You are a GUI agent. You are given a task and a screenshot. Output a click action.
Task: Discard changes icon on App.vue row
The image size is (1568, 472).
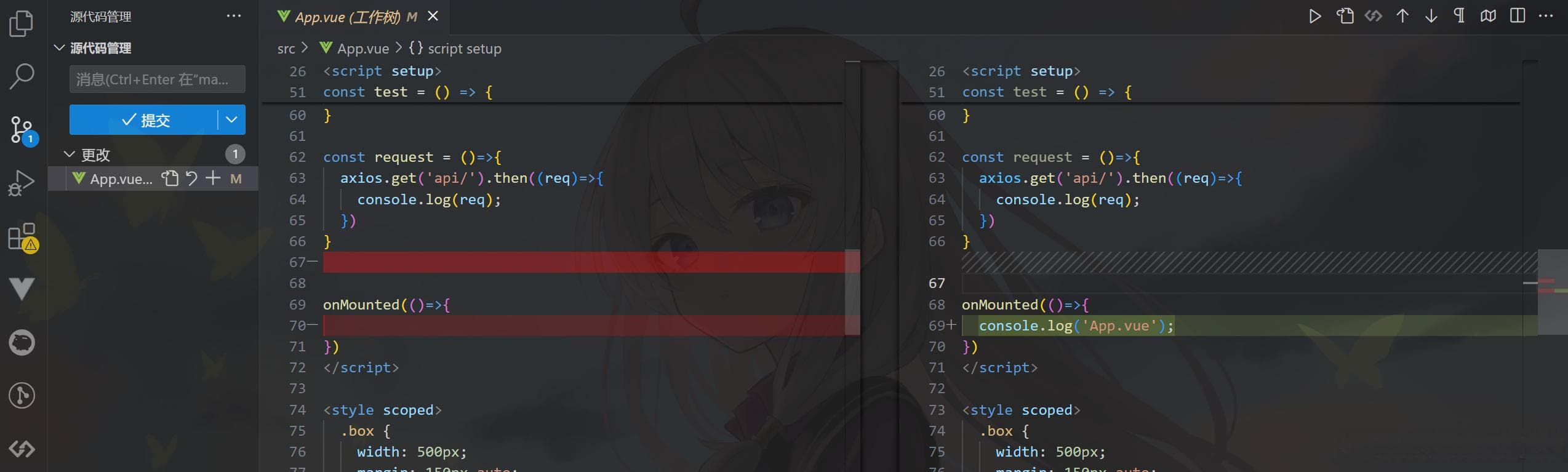pyautogui.click(x=191, y=178)
